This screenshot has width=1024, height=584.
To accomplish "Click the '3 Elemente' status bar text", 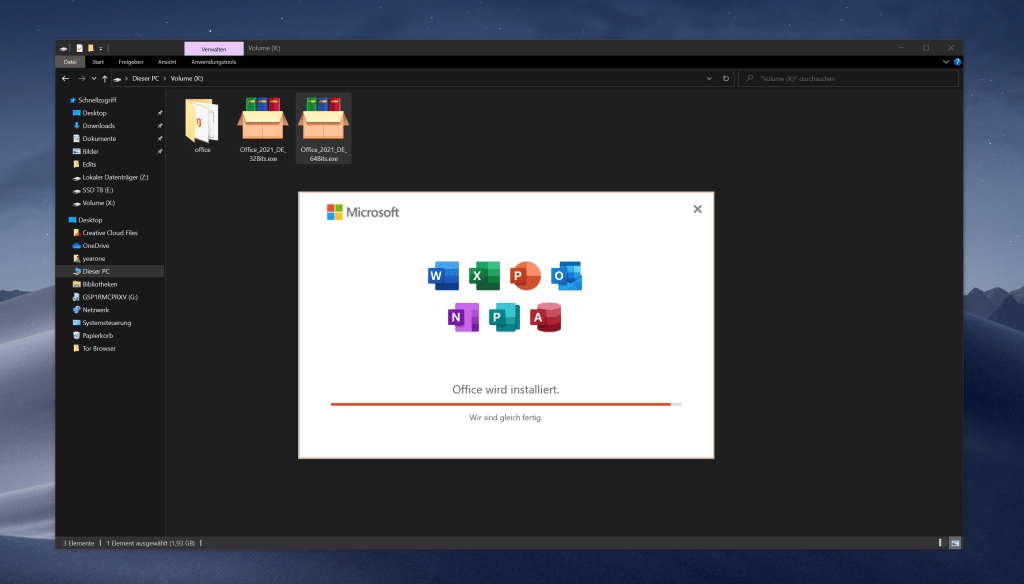I will pyautogui.click(x=78, y=543).
